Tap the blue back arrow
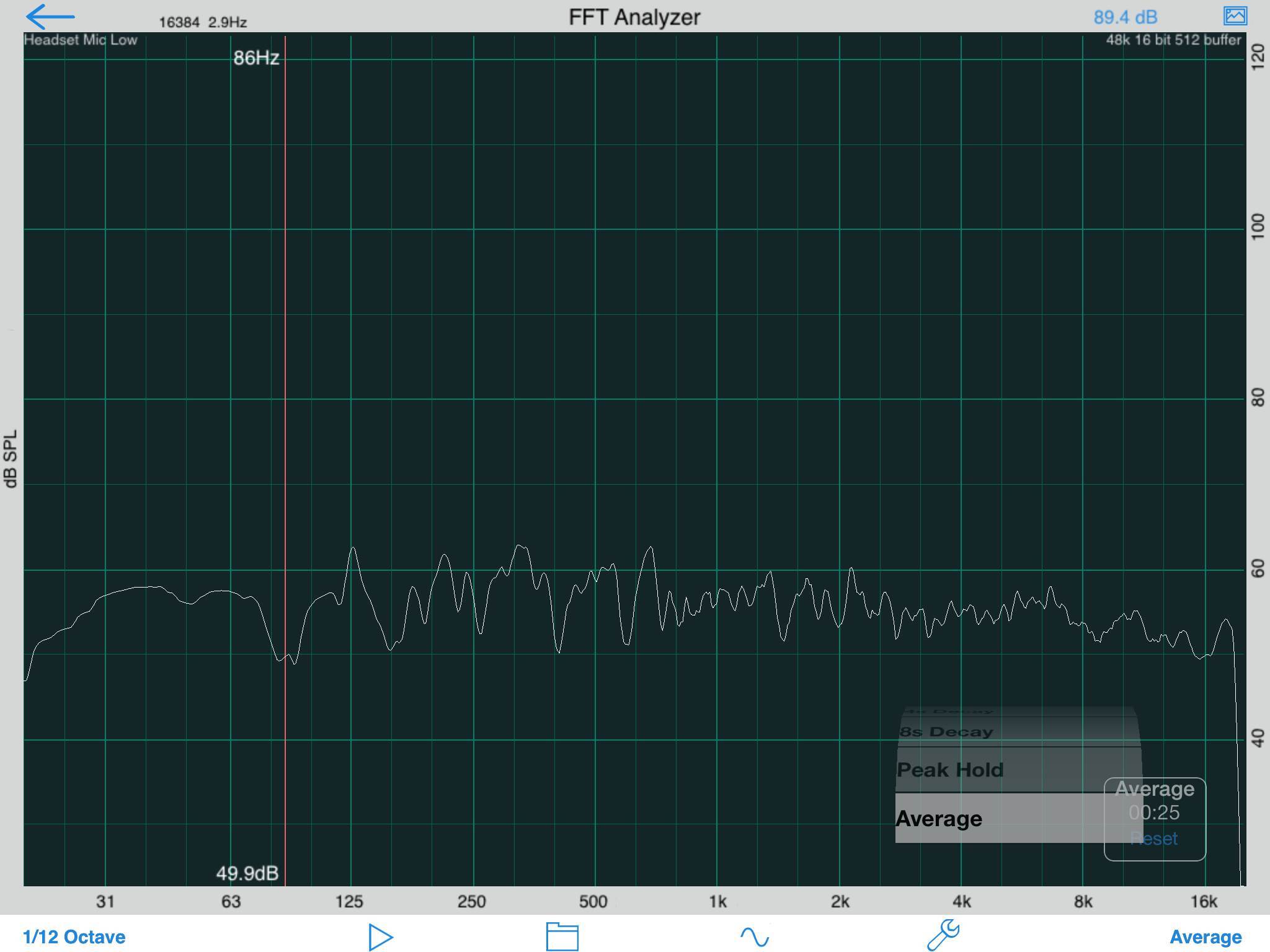This screenshot has height=952, width=1270. [x=50, y=17]
